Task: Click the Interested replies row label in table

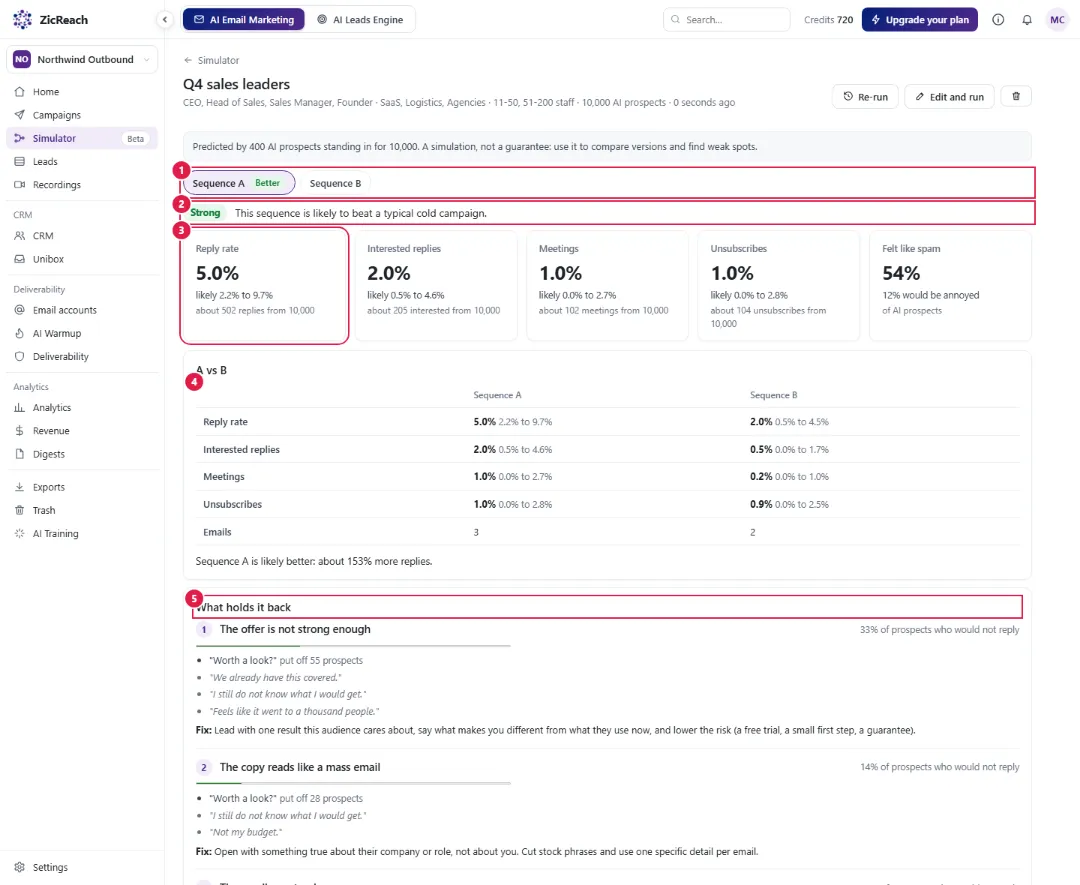Action: [241, 449]
